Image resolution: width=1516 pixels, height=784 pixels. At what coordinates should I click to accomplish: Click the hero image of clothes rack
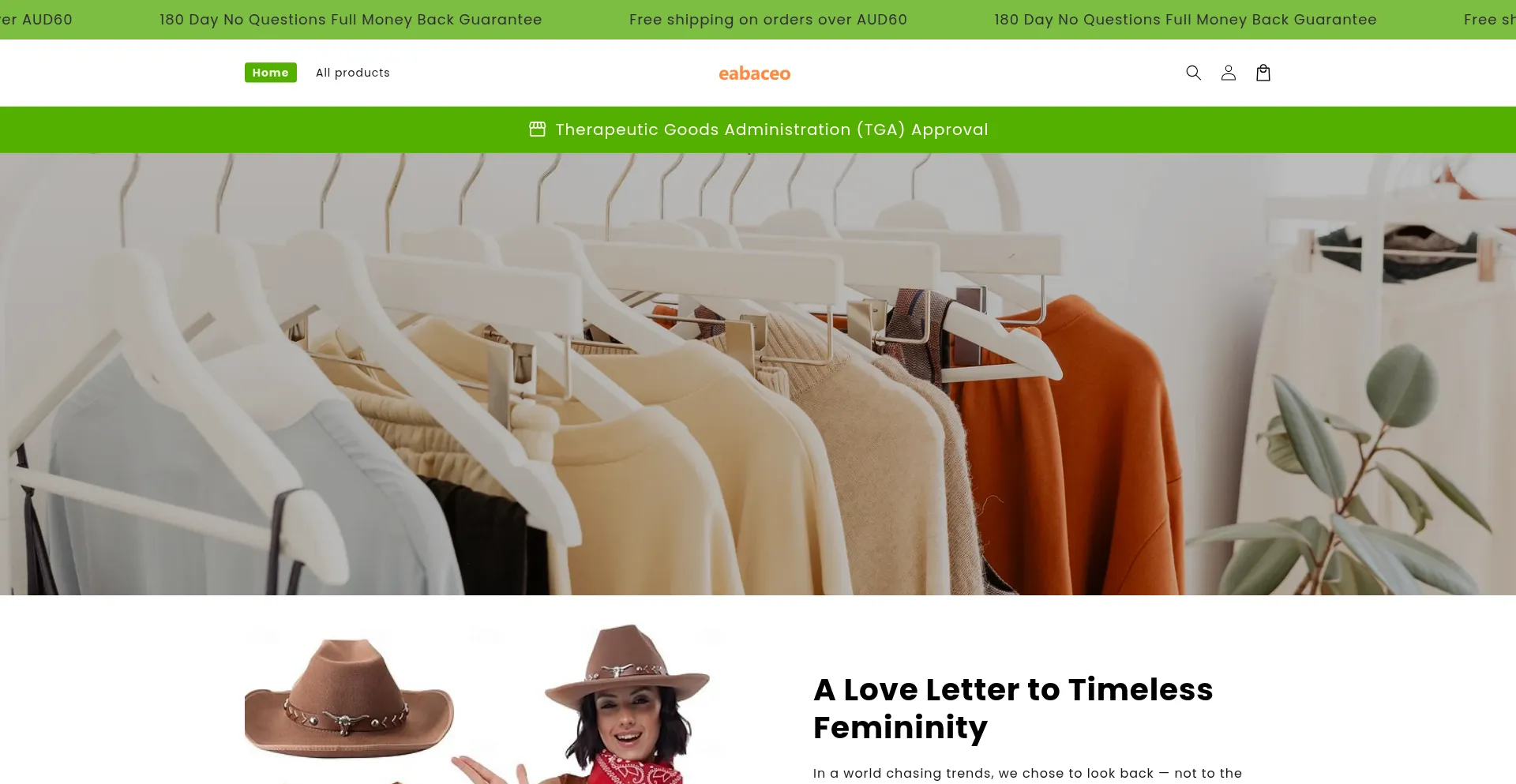click(x=758, y=373)
